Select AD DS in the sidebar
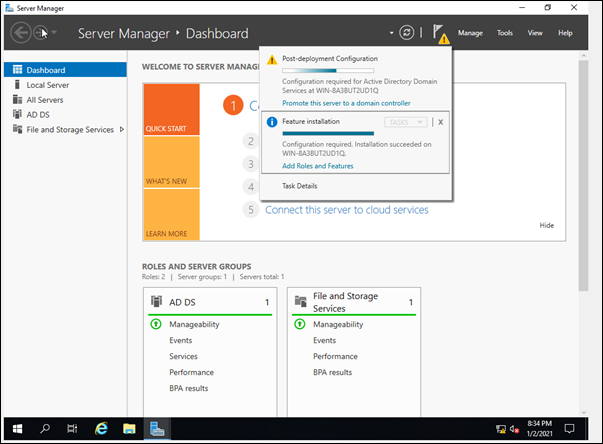 click(x=65, y=115)
